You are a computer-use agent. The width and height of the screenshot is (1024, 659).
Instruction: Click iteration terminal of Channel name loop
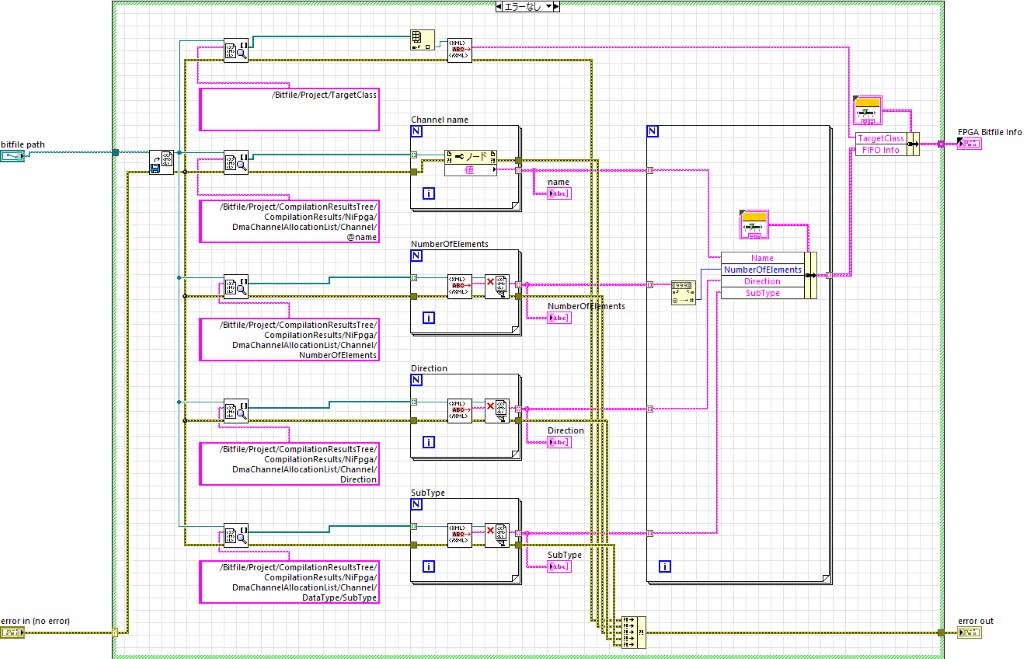pos(428,193)
